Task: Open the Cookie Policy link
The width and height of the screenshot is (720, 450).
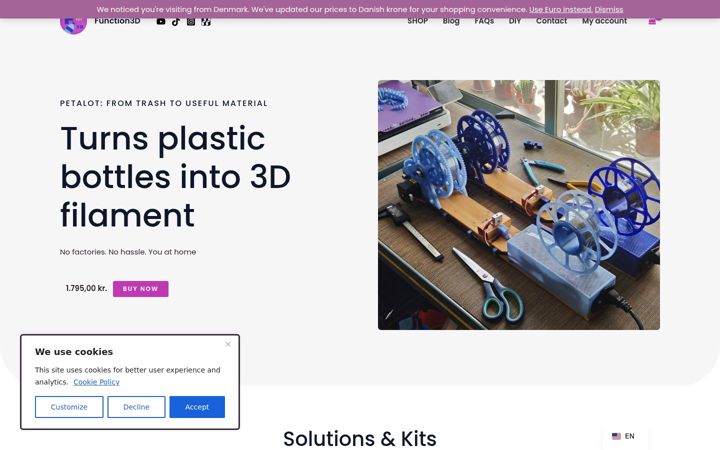Action: (96, 382)
